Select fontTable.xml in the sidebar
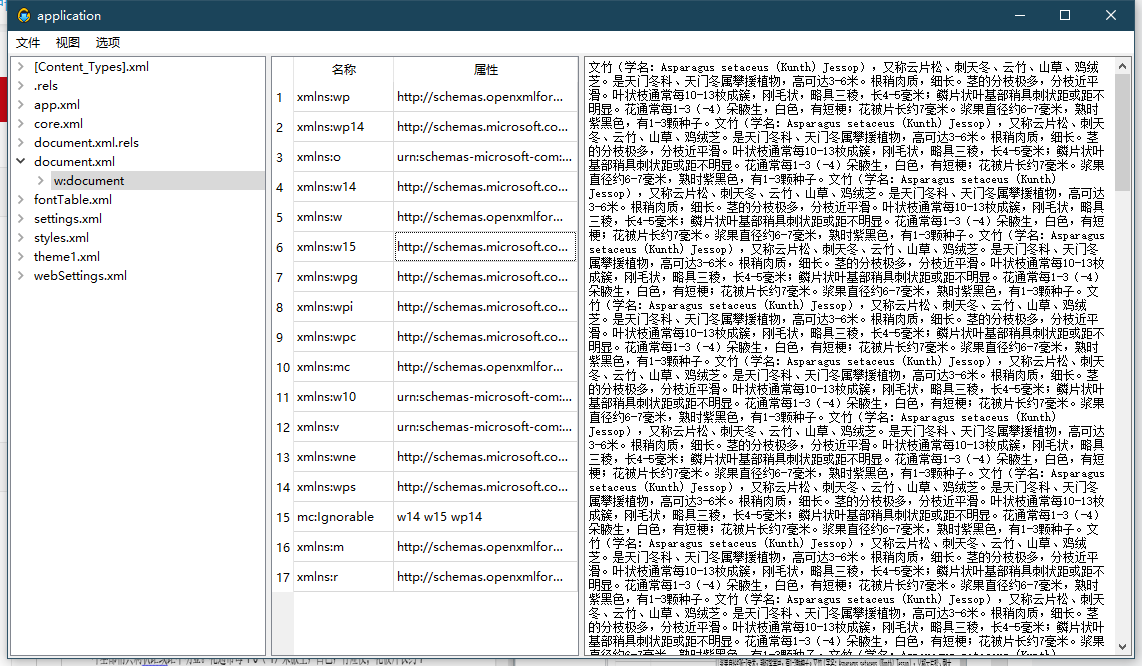This screenshot has height=666, width=1142. point(71,199)
